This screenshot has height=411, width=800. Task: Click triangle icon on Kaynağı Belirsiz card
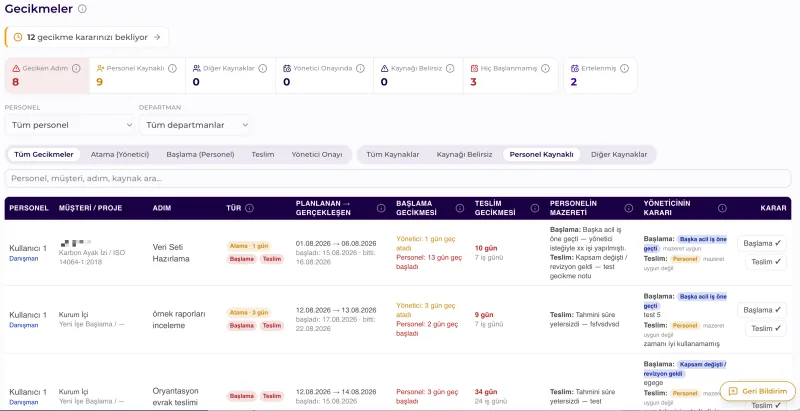coord(384,68)
